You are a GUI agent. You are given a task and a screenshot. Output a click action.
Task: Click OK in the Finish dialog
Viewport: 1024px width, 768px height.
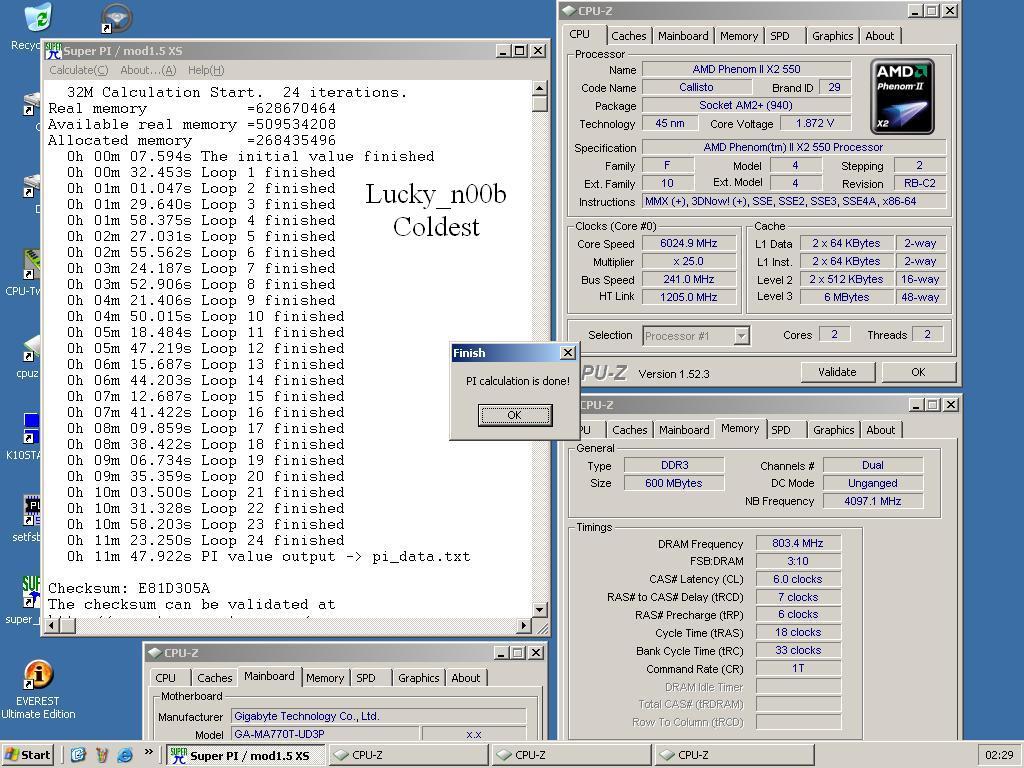tap(515, 415)
